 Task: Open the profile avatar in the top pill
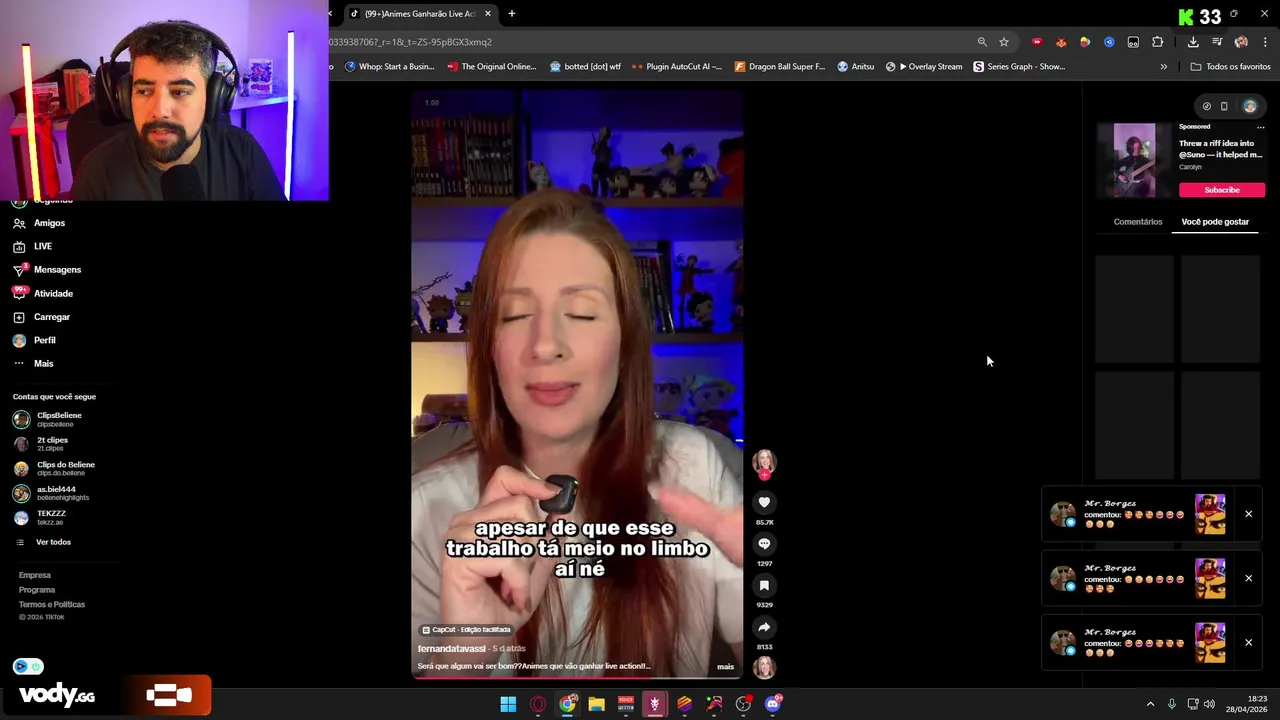click(1250, 106)
